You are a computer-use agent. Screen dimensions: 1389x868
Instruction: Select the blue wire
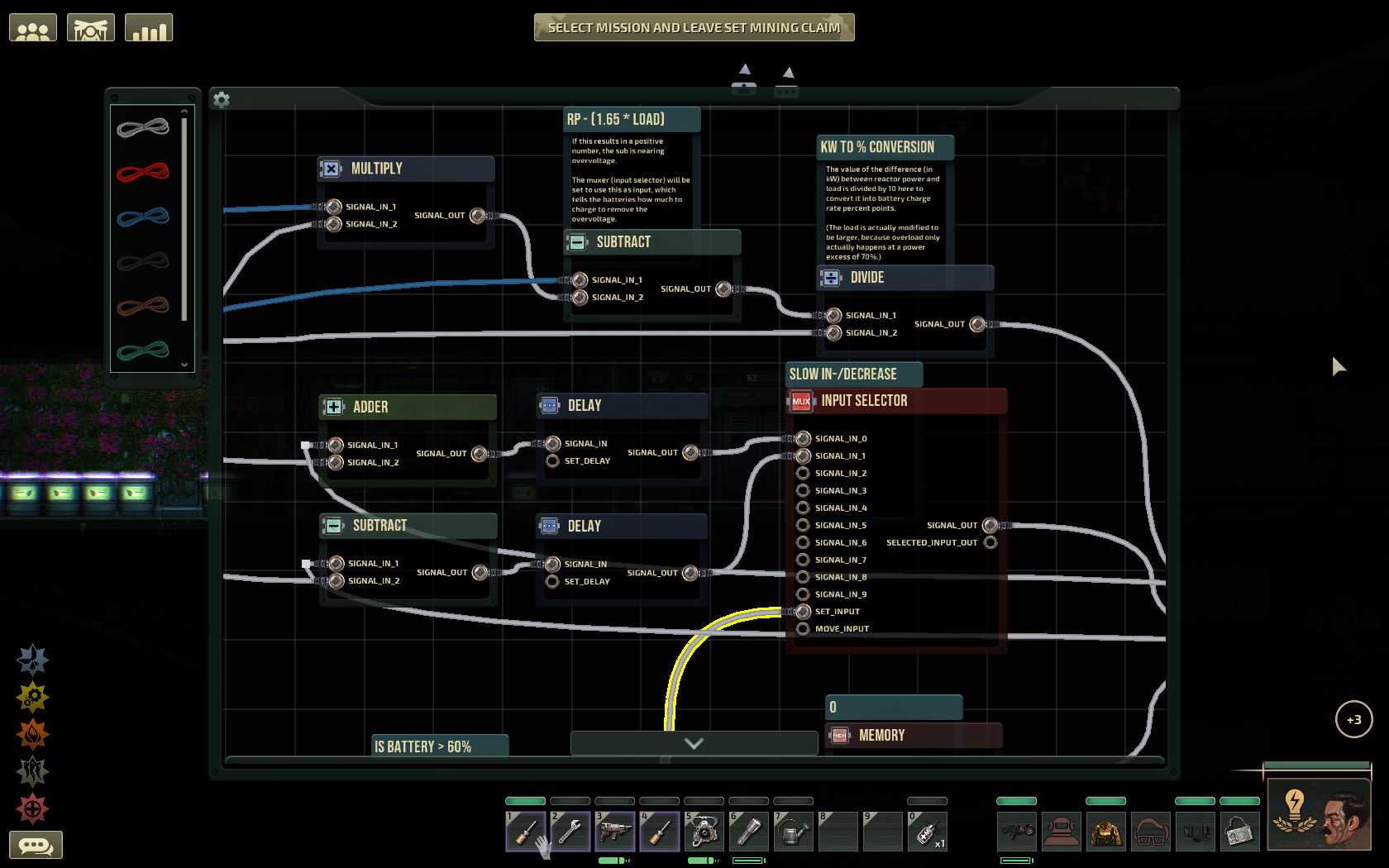click(143, 217)
